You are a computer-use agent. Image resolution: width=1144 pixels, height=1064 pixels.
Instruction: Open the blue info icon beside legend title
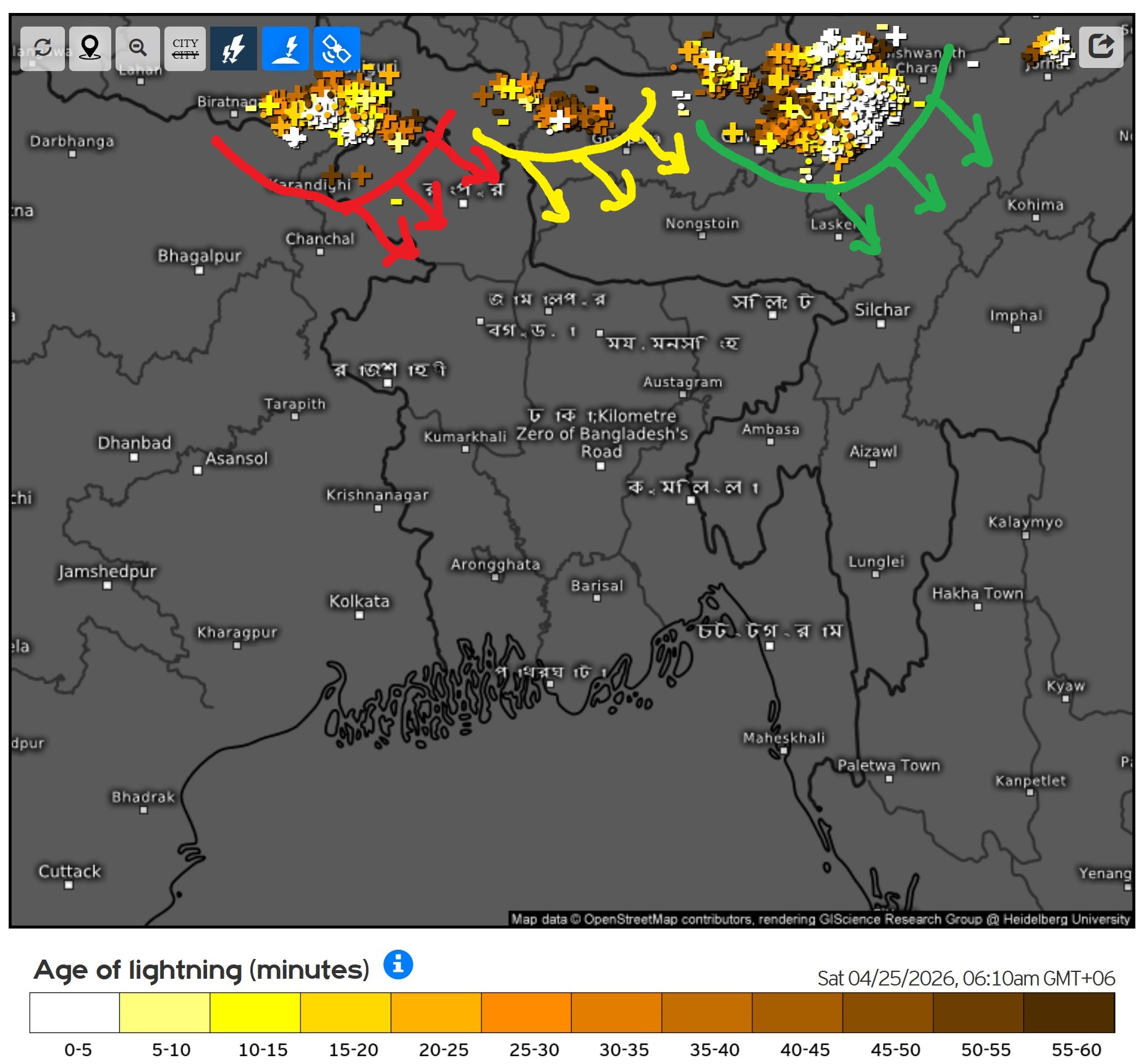tap(398, 964)
